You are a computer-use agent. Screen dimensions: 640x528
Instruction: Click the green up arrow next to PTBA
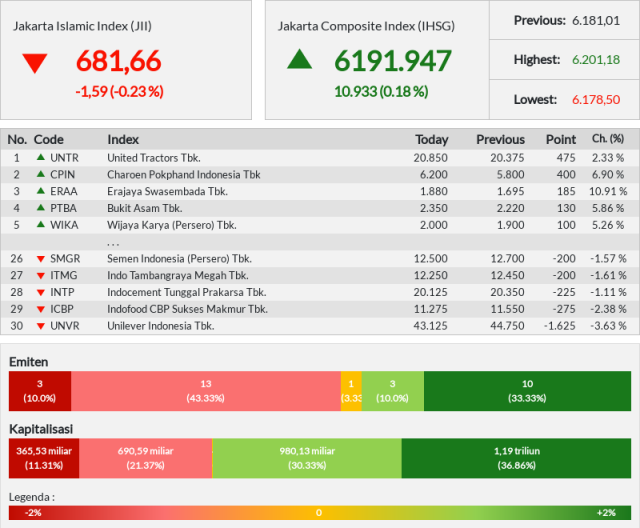click(x=41, y=207)
